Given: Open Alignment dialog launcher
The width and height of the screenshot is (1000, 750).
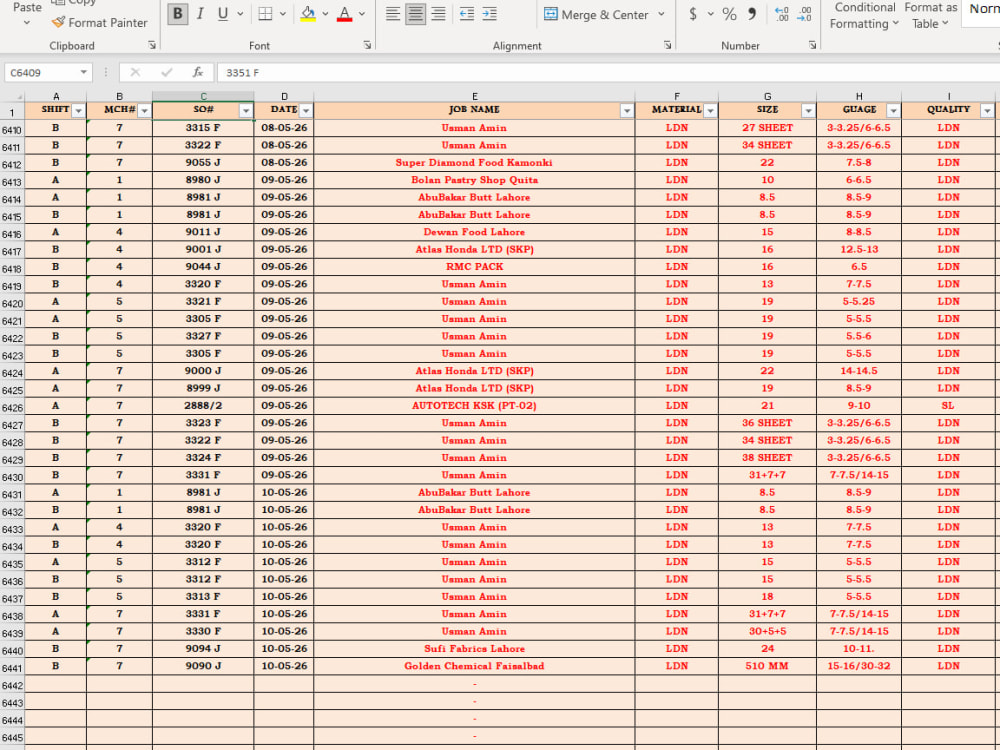Looking at the screenshot, I should click(x=667, y=45).
